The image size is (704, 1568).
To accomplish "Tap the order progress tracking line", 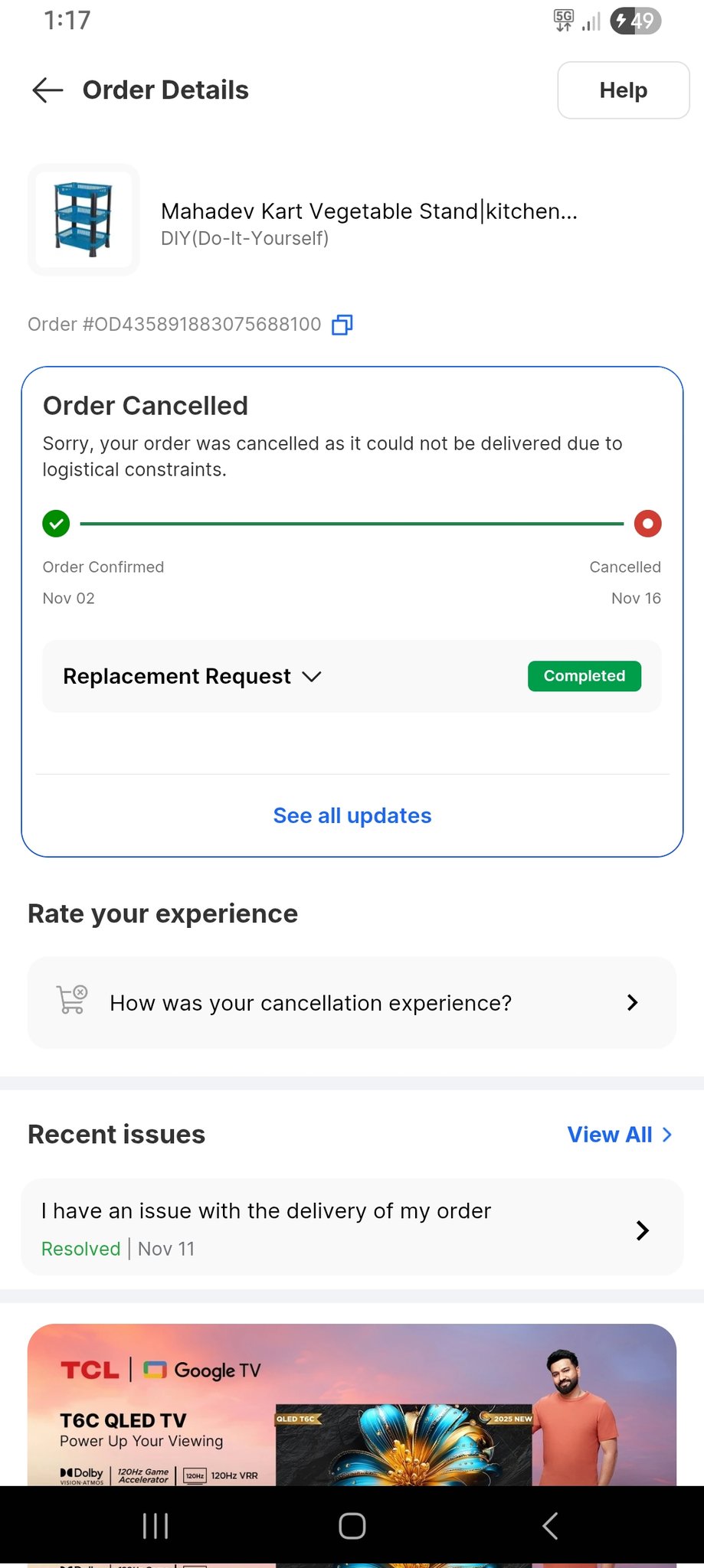I will tap(352, 524).
